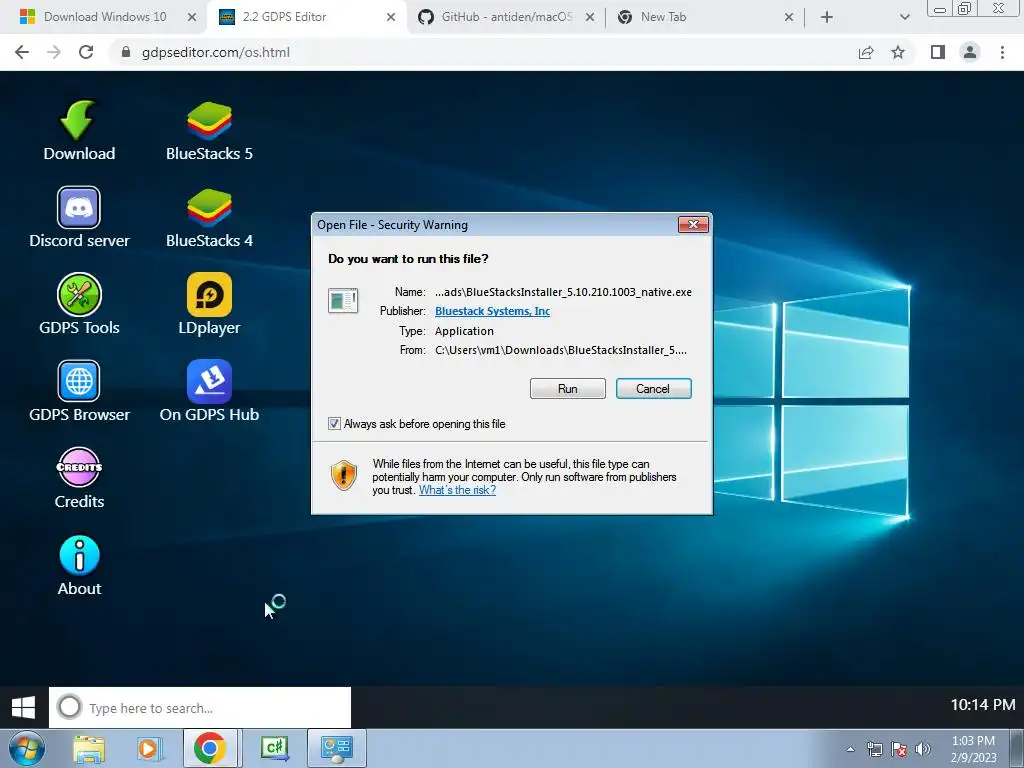Expand the tab search chevron
Image resolution: width=1024 pixels, height=768 pixels.
904,17
